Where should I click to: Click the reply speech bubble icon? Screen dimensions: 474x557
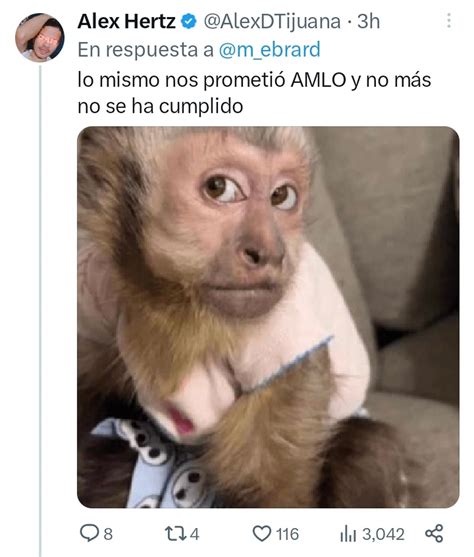[89, 534]
